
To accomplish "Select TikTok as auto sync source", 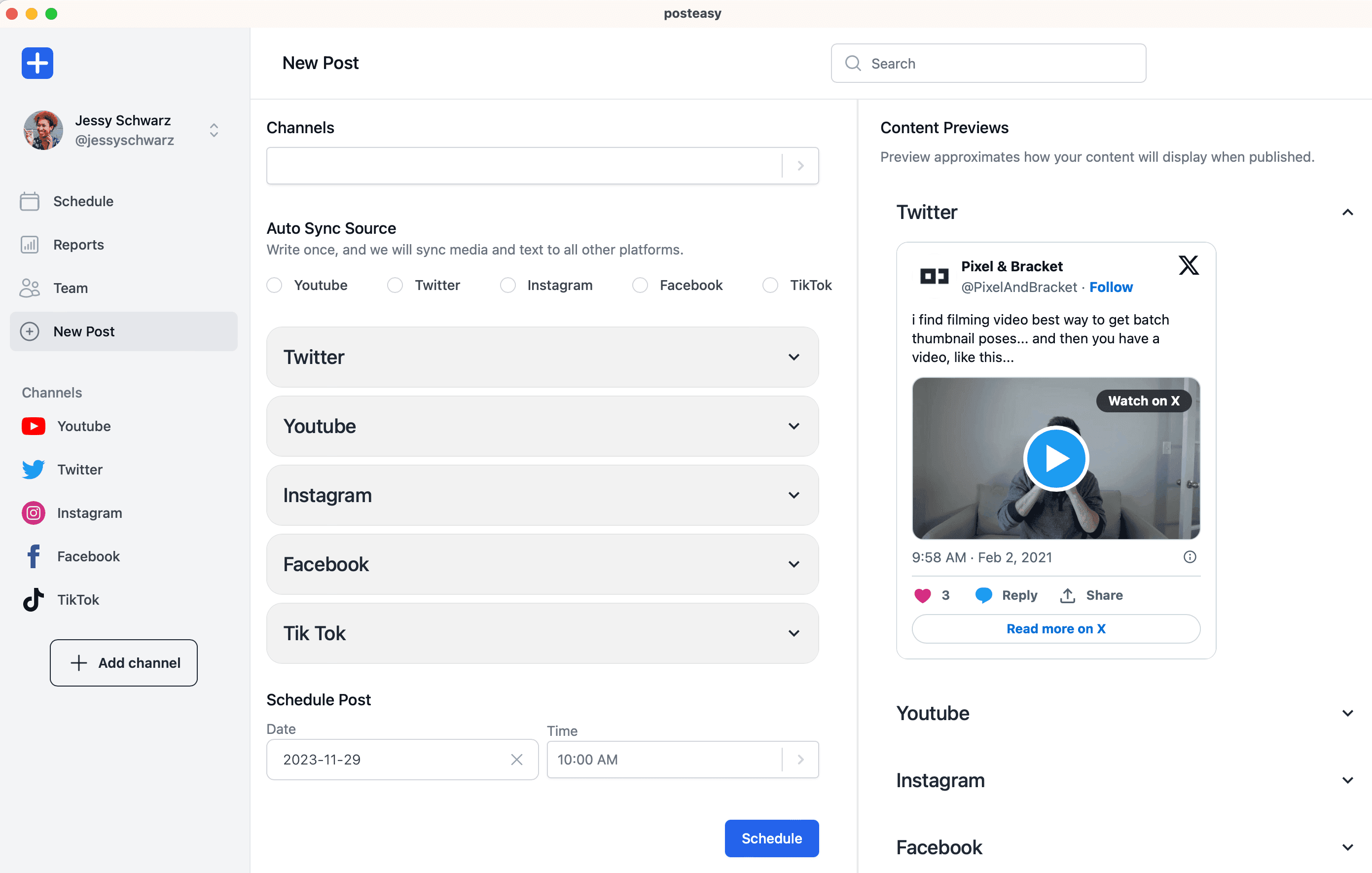I will (x=770, y=285).
